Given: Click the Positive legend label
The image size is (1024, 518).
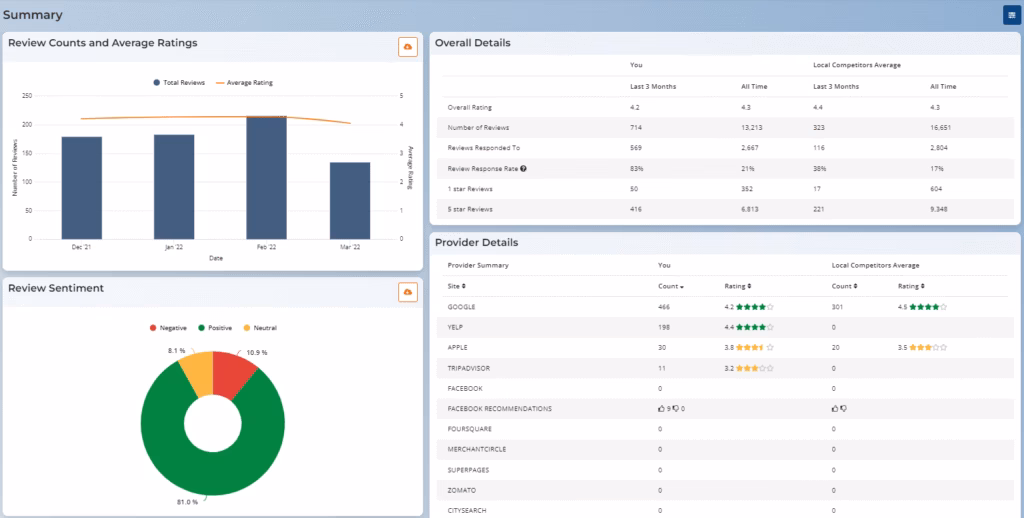Looking at the screenshot, I should (217, 327).
